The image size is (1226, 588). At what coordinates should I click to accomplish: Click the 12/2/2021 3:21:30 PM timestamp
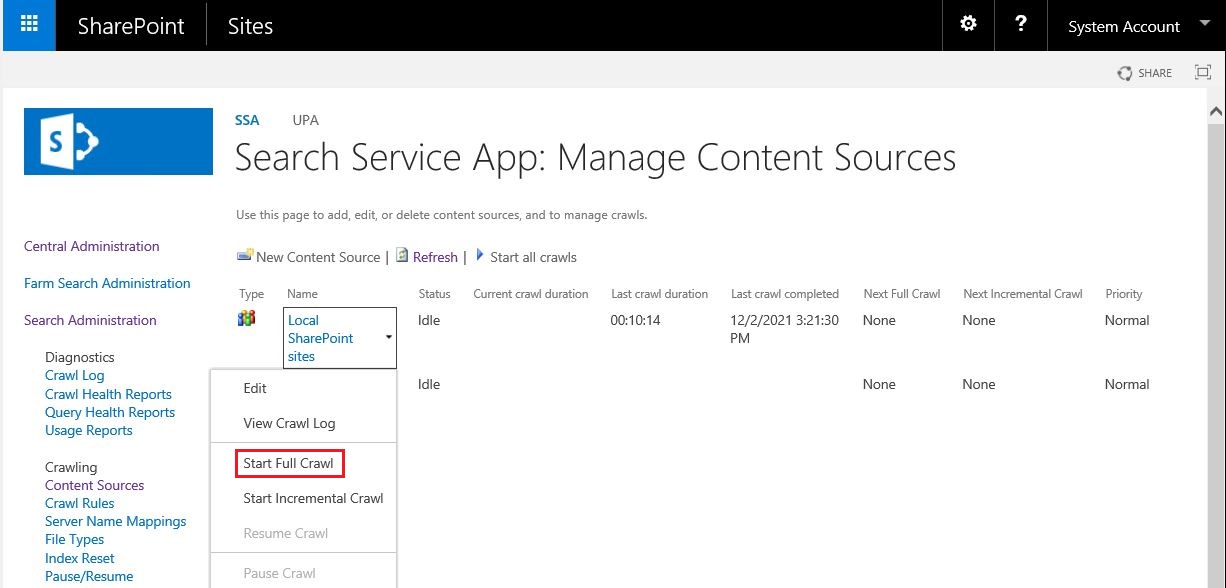coord(785,329)
